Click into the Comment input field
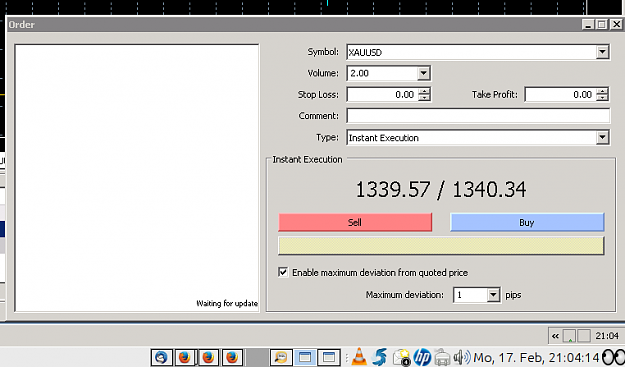 (478, 116)
